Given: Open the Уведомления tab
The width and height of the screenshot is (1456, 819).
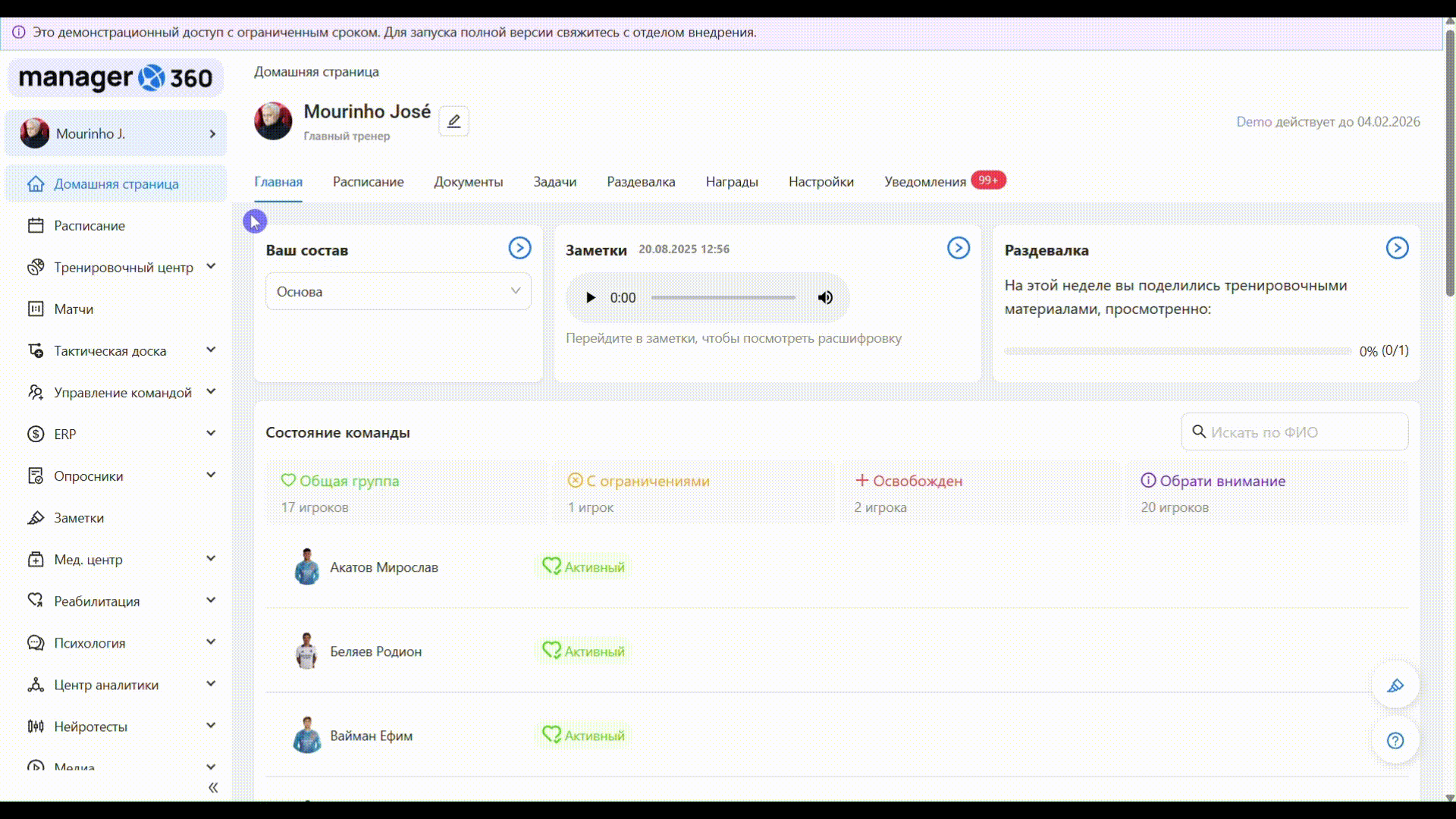Looking at the screenshot, I should (x=924, y=182).
